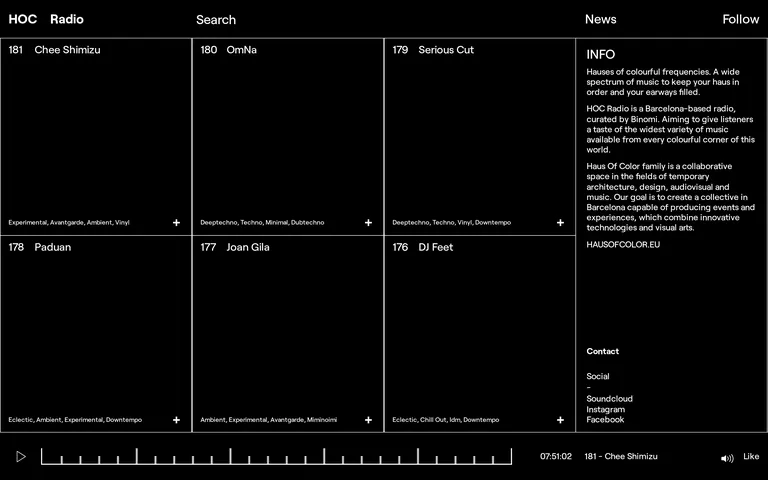Open the Soundcloud social link
The image size is (768, 480).
click(x=609, y=399)
